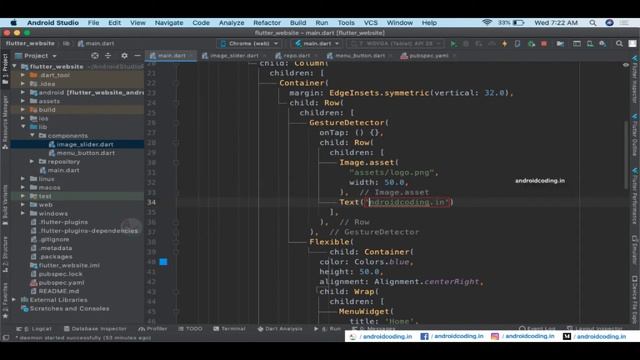Click the Colors.blue value in code
The height and width of the screenshot is (360, 640).
click(382, 262)
